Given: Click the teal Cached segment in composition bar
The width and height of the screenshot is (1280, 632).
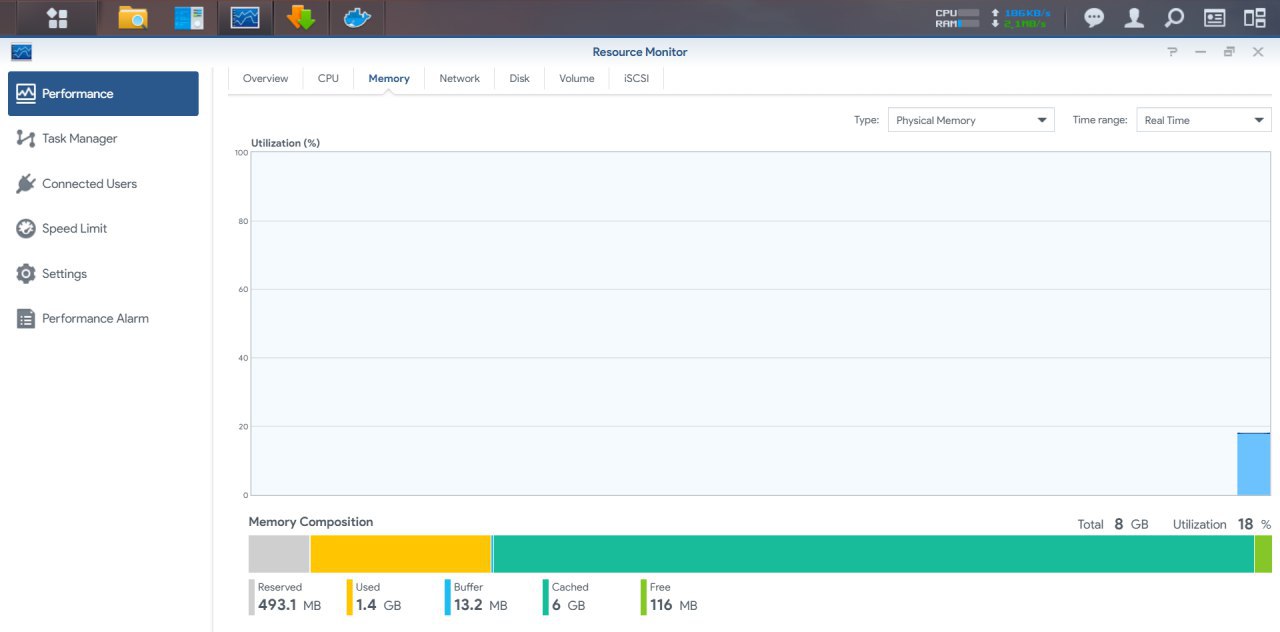Looking at the screenshot, I should point(874,554).
